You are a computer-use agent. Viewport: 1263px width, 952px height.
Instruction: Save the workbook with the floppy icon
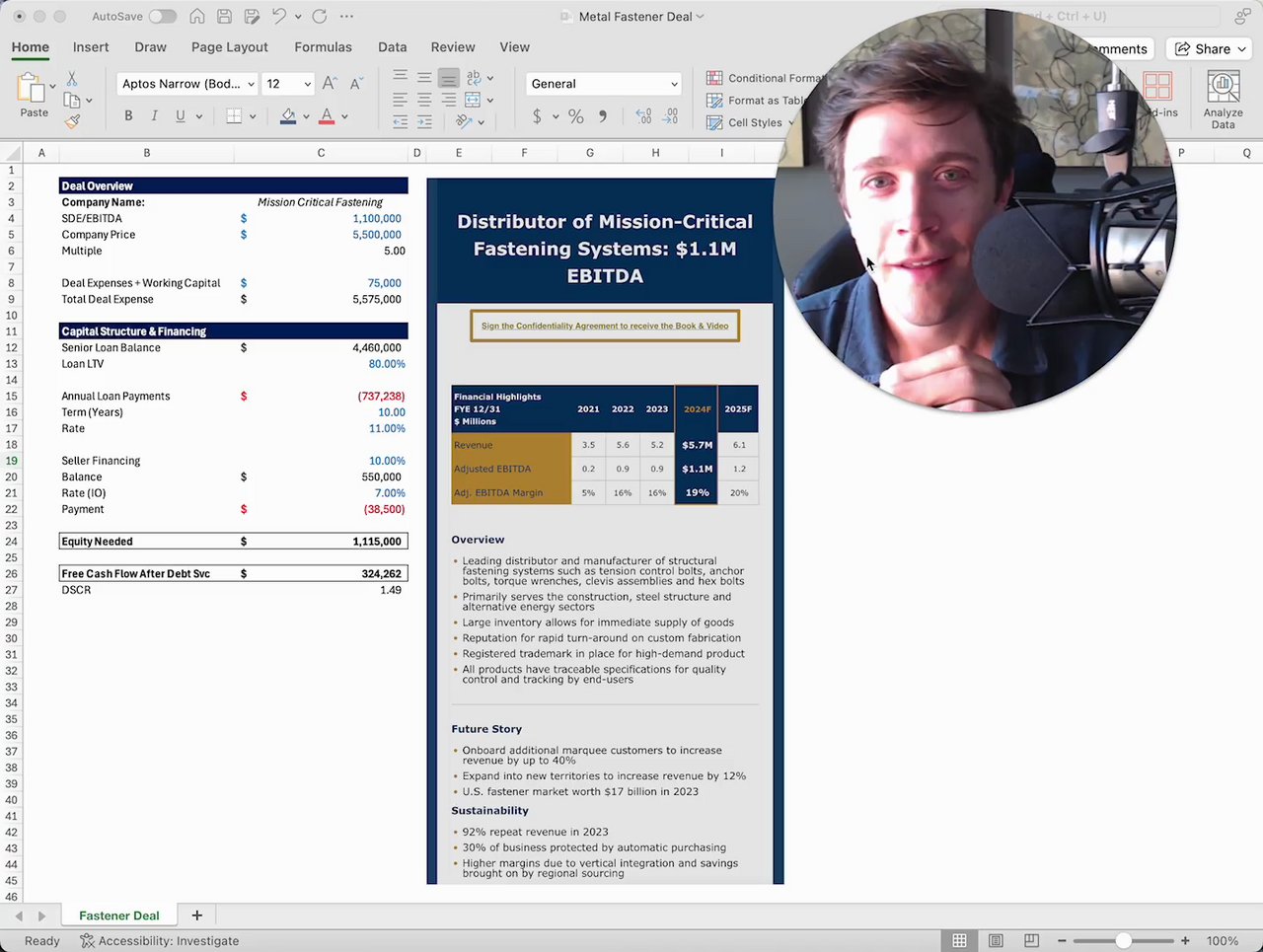pos(224,17)
